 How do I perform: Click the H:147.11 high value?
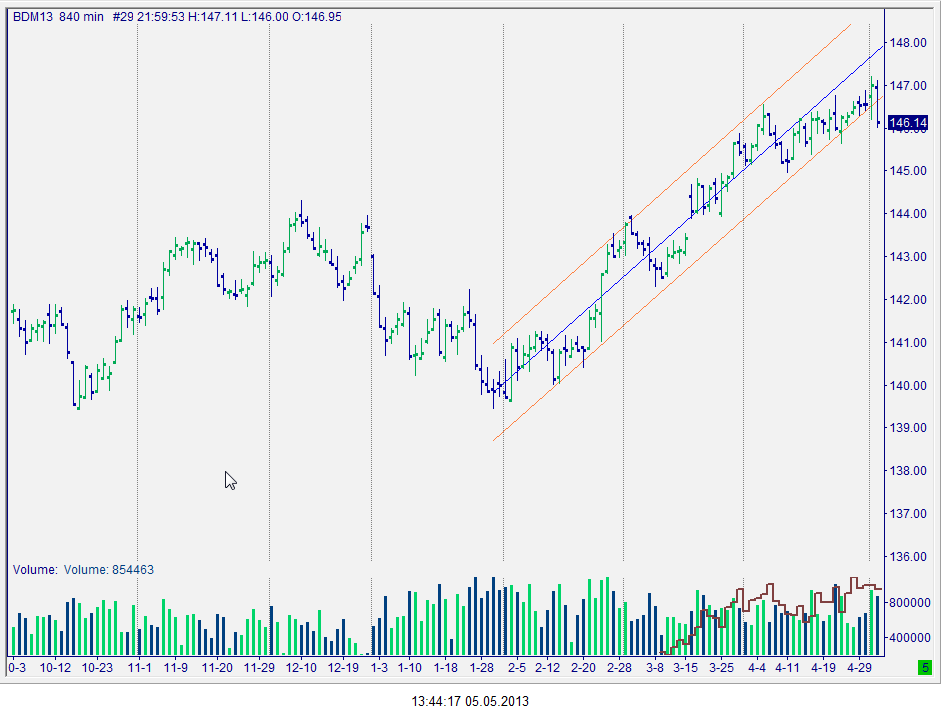coord(213,17)
